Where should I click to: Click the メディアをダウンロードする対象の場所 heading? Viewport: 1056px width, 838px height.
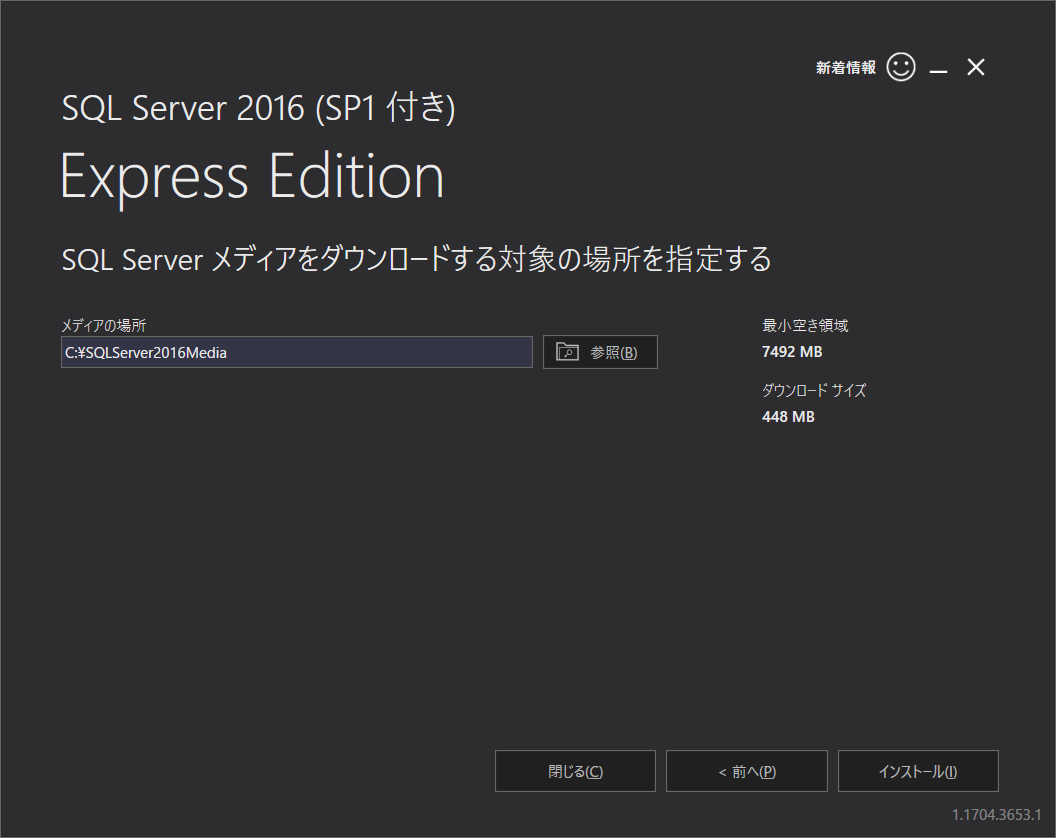pyautogui.click(x=416, y=259)
